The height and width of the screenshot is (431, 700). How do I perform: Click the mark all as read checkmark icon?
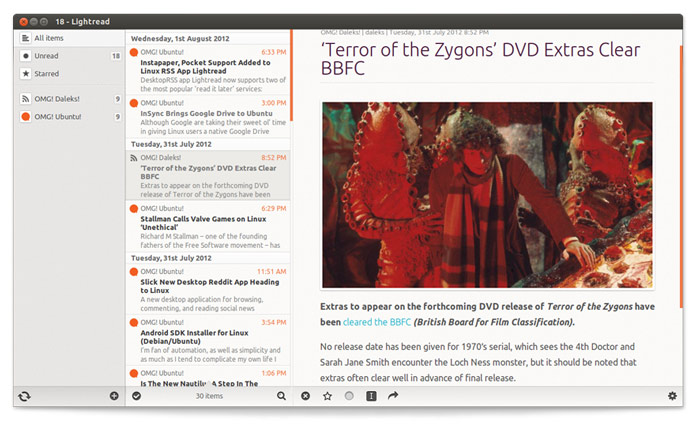pyautogui.click(x=137, y=397)
